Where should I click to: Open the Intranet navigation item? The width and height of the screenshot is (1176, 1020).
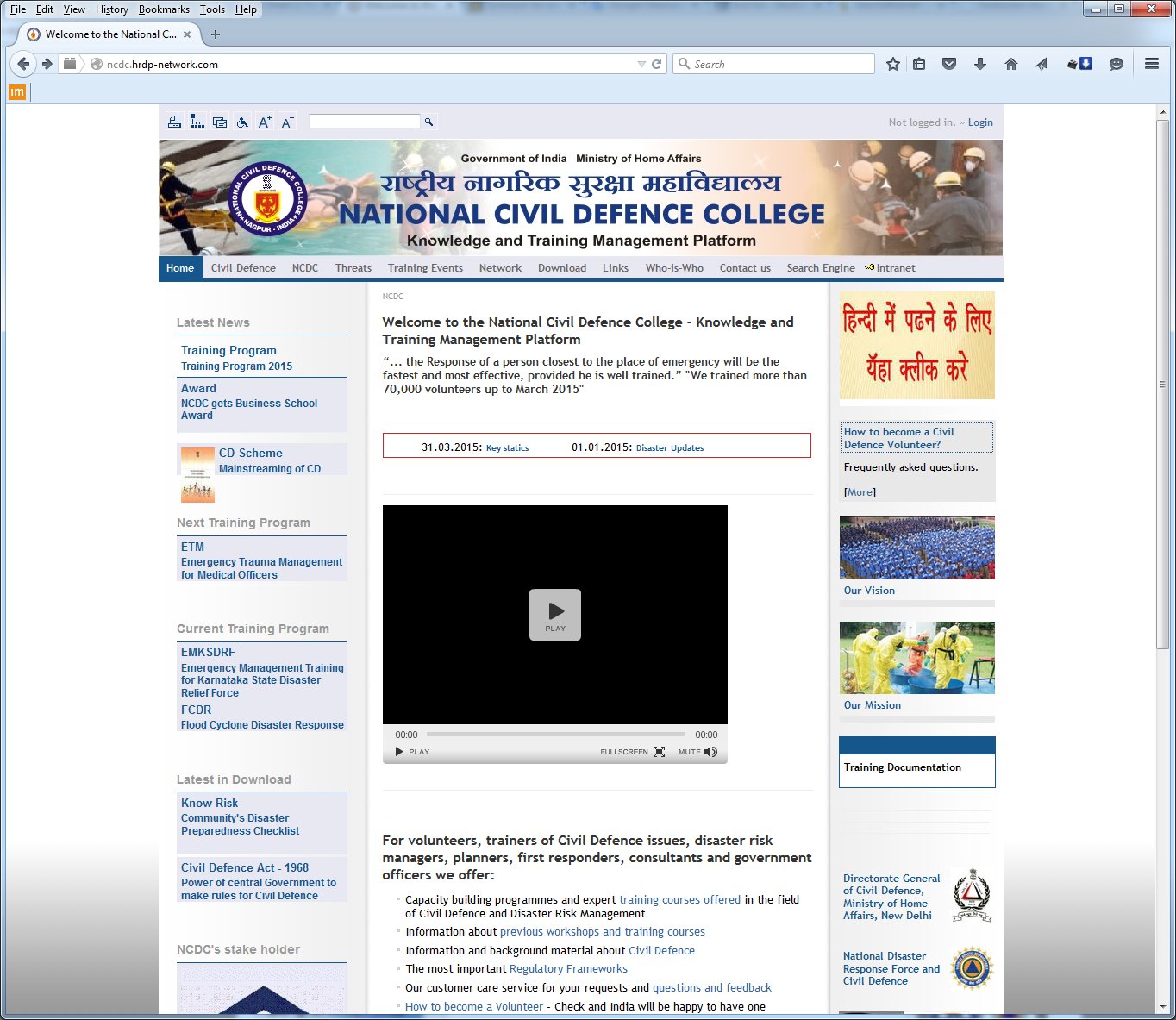tap(891, 268)
